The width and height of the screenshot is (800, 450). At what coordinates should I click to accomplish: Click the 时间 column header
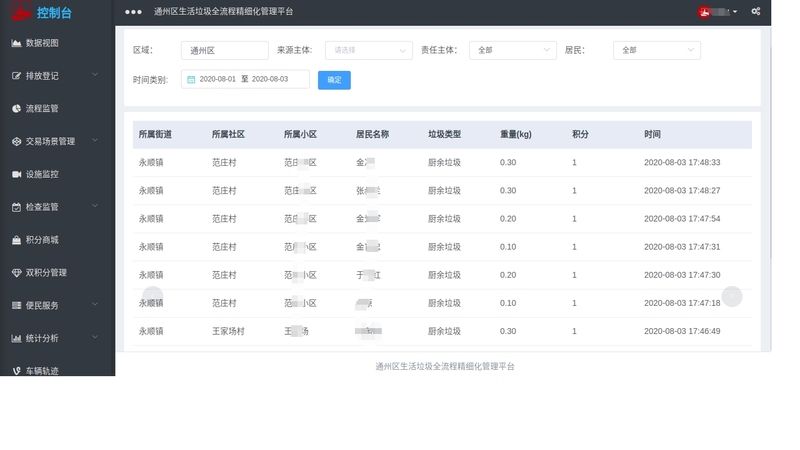pos(652,134)
